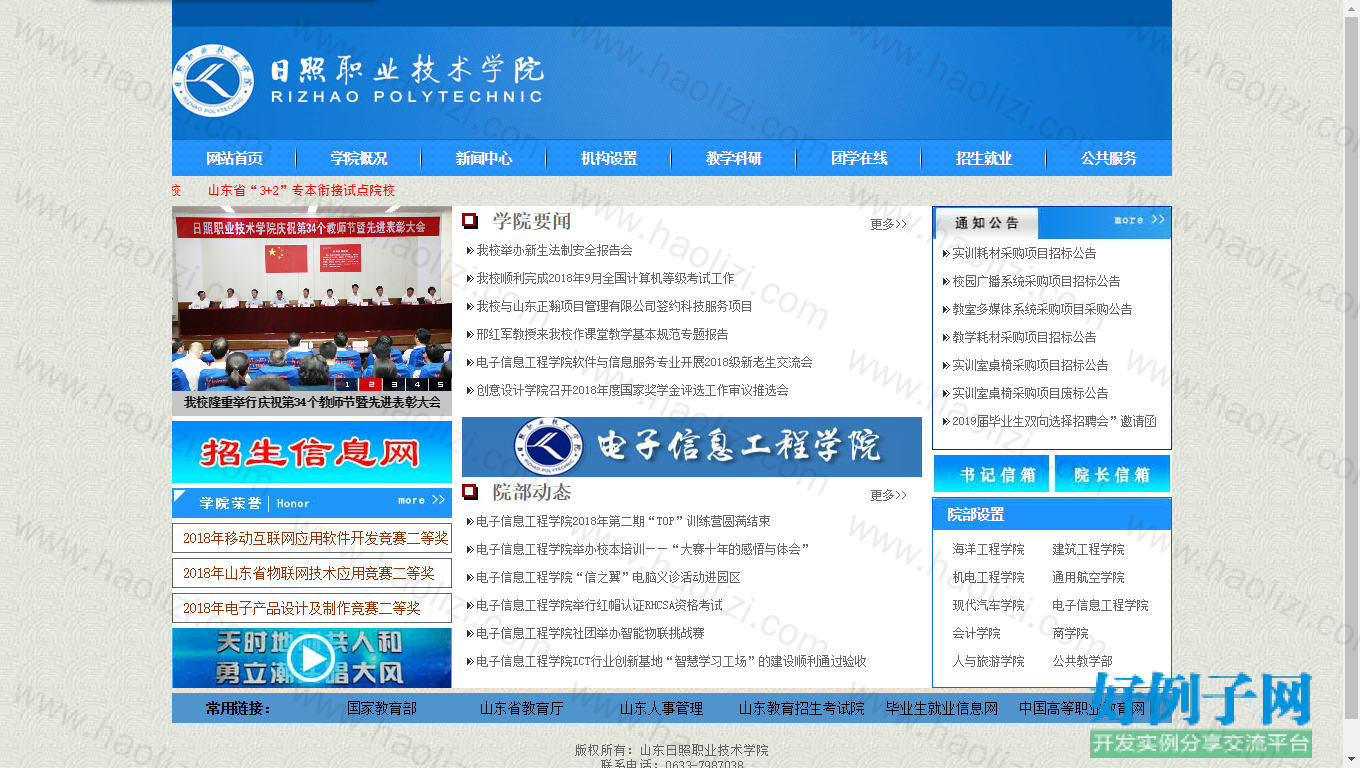
Task: Select slide number 4 in slideshow
Action: coord(417,384)
